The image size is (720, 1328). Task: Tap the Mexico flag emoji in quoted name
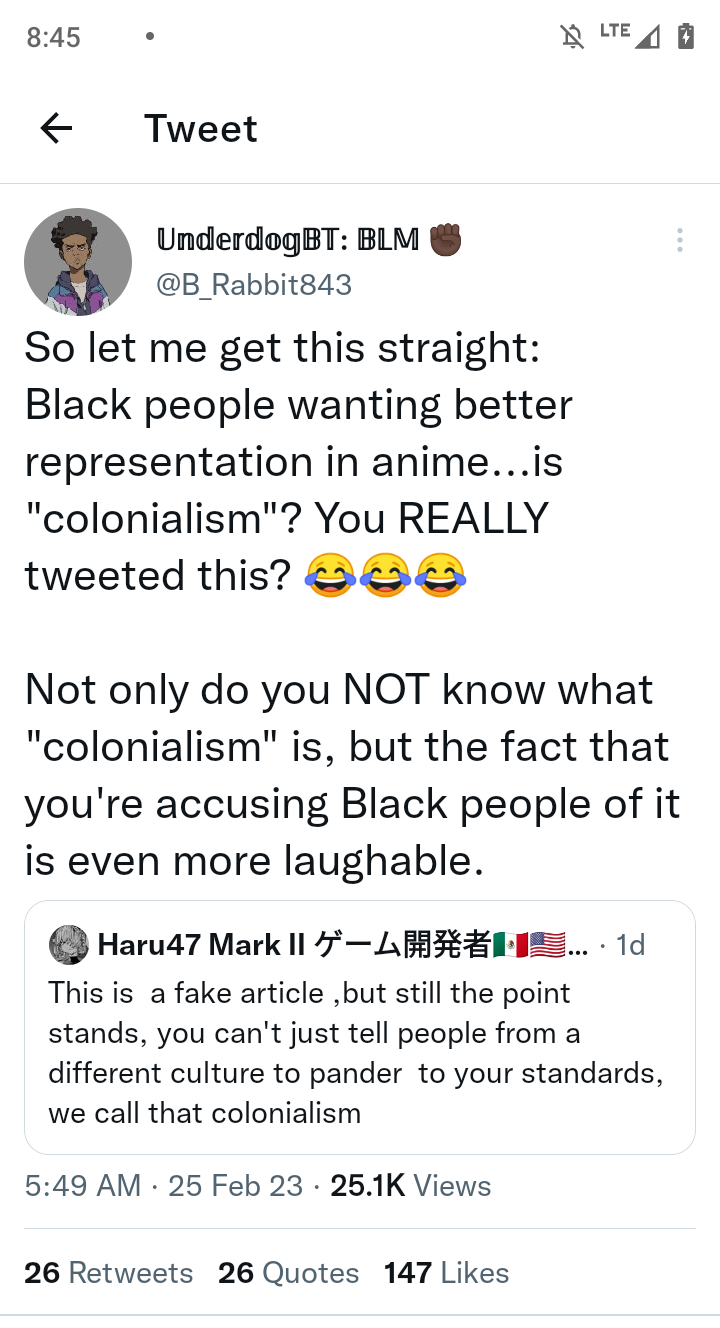coord(509,945)
